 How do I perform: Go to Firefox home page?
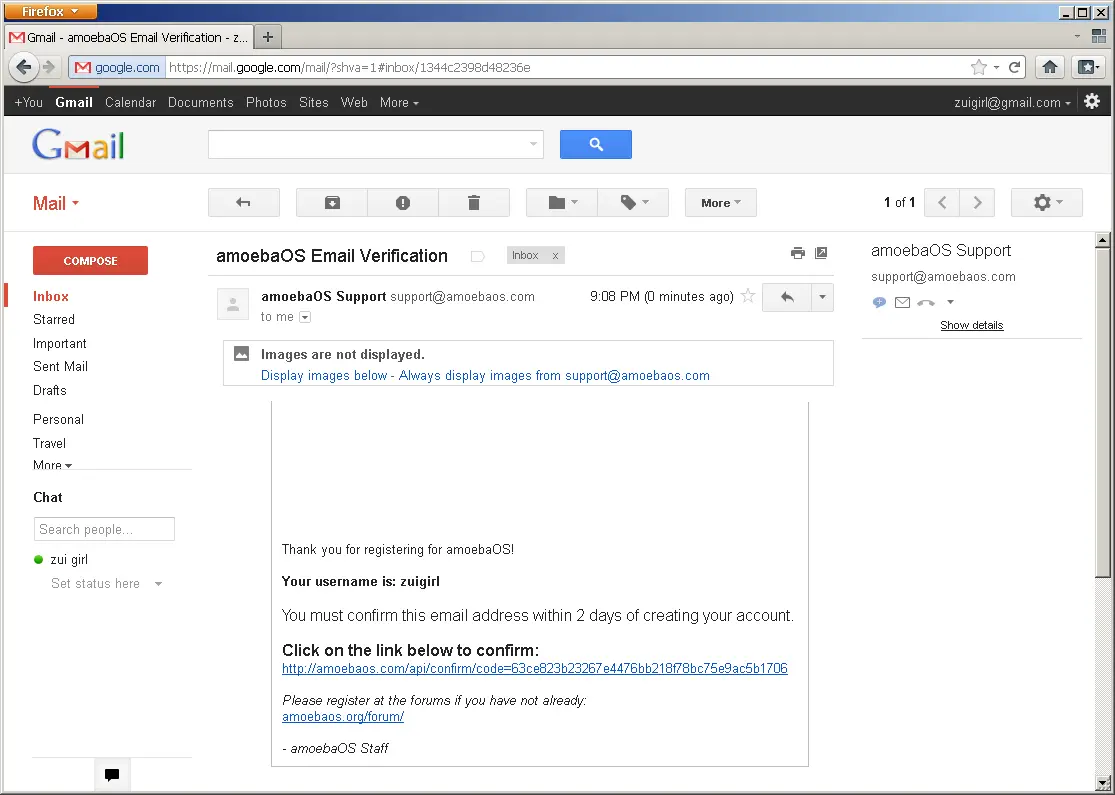pyautogui.click(x=1050, y=67)
